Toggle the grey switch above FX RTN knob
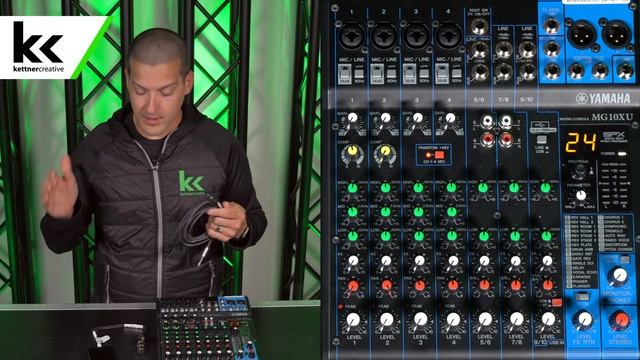This screenshot has width=640, height=360. tap(581, 297)
